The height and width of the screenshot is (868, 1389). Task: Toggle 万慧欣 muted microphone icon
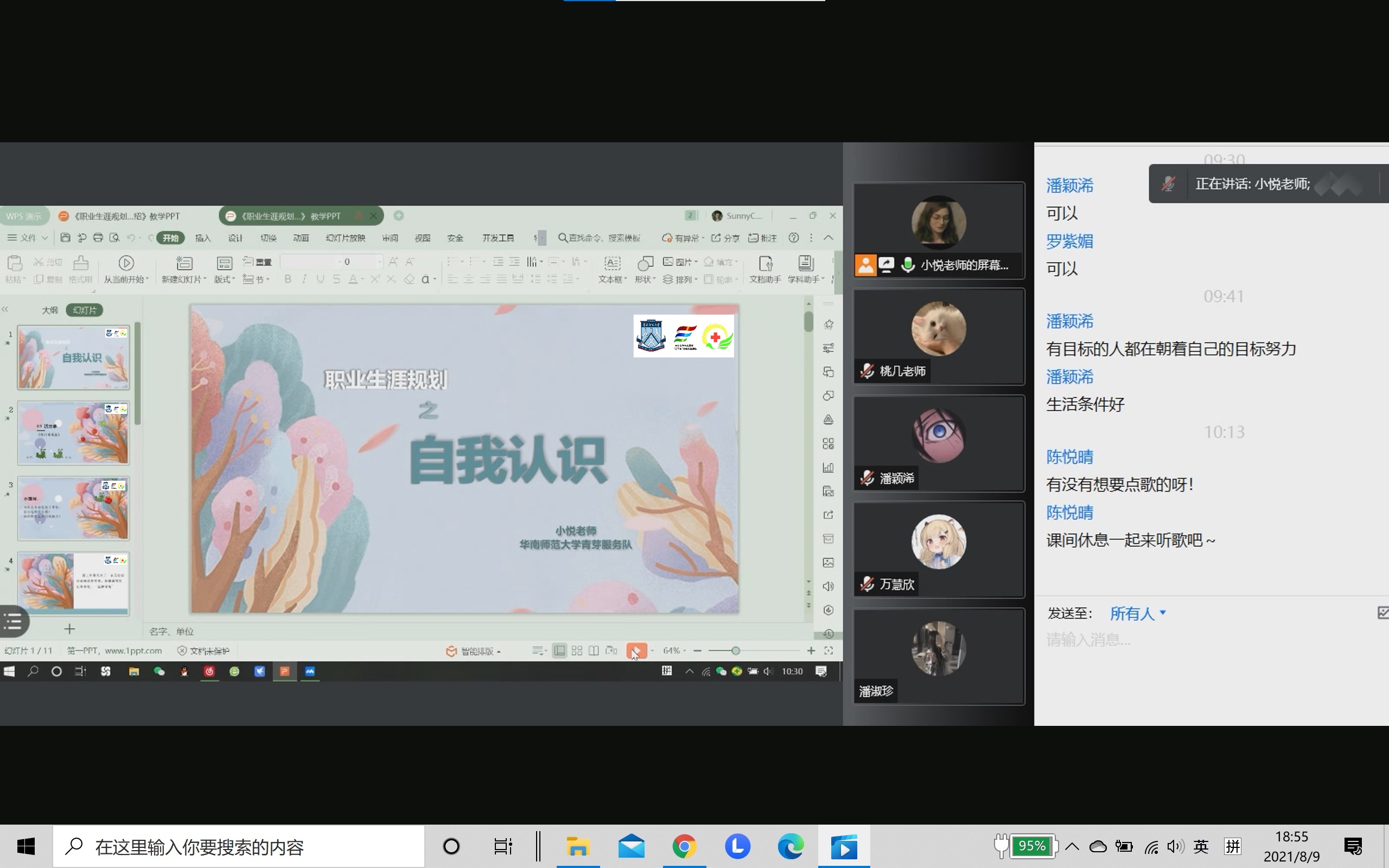point(866,584)
